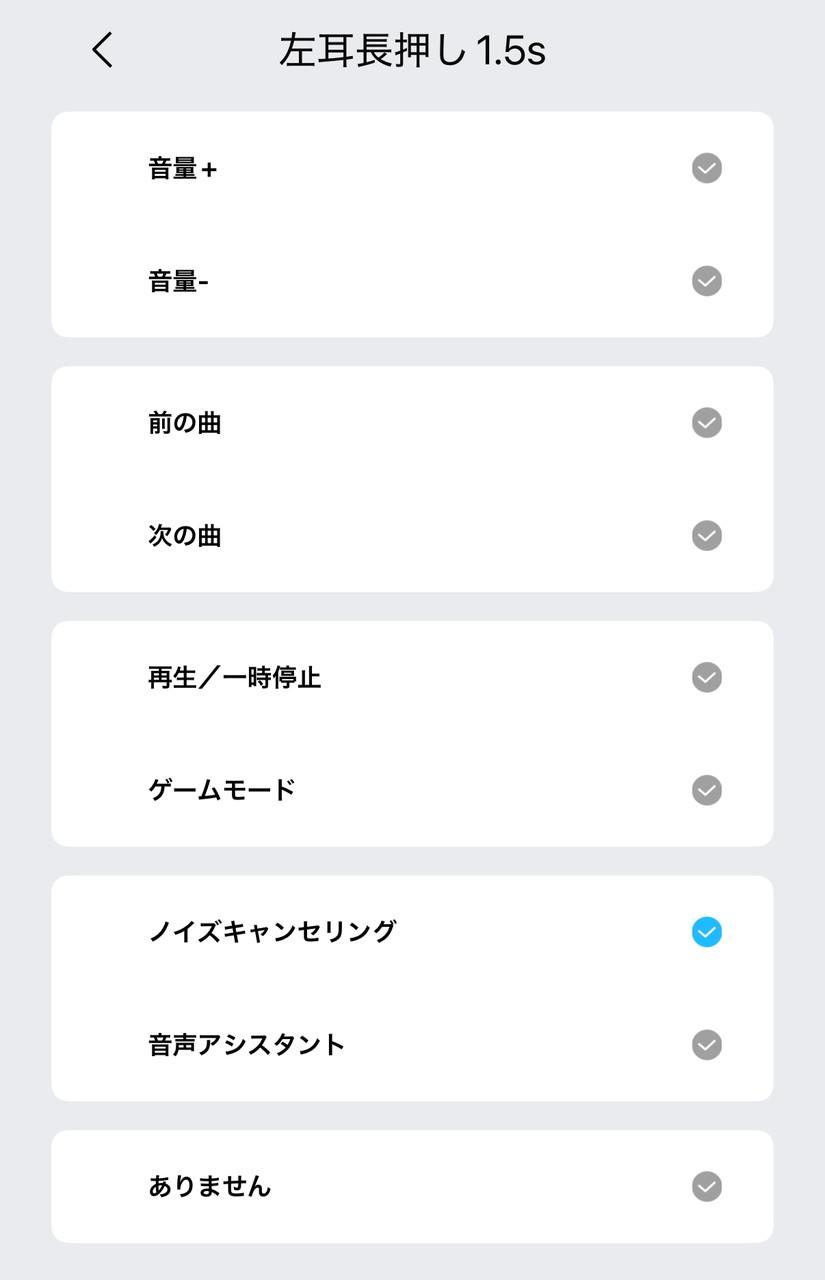
Task: Click the ノイズキャンセリング label text
Action: (x=272, y=932)
